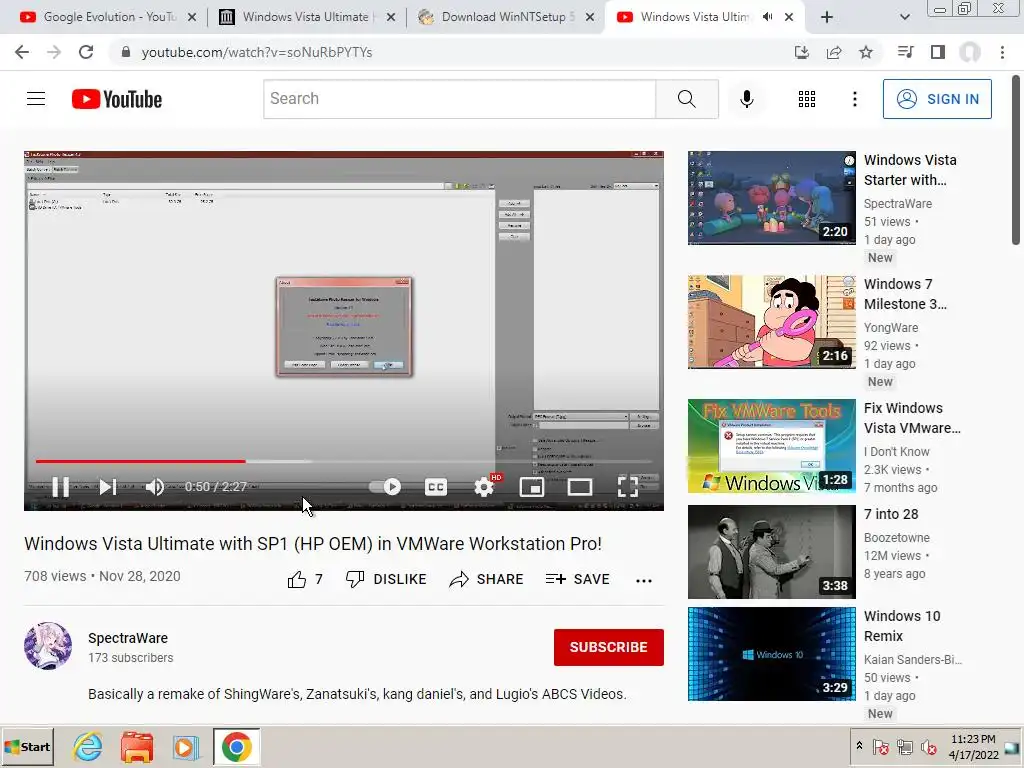
Task: Open the video settings gear
Action: pos(484,487)
